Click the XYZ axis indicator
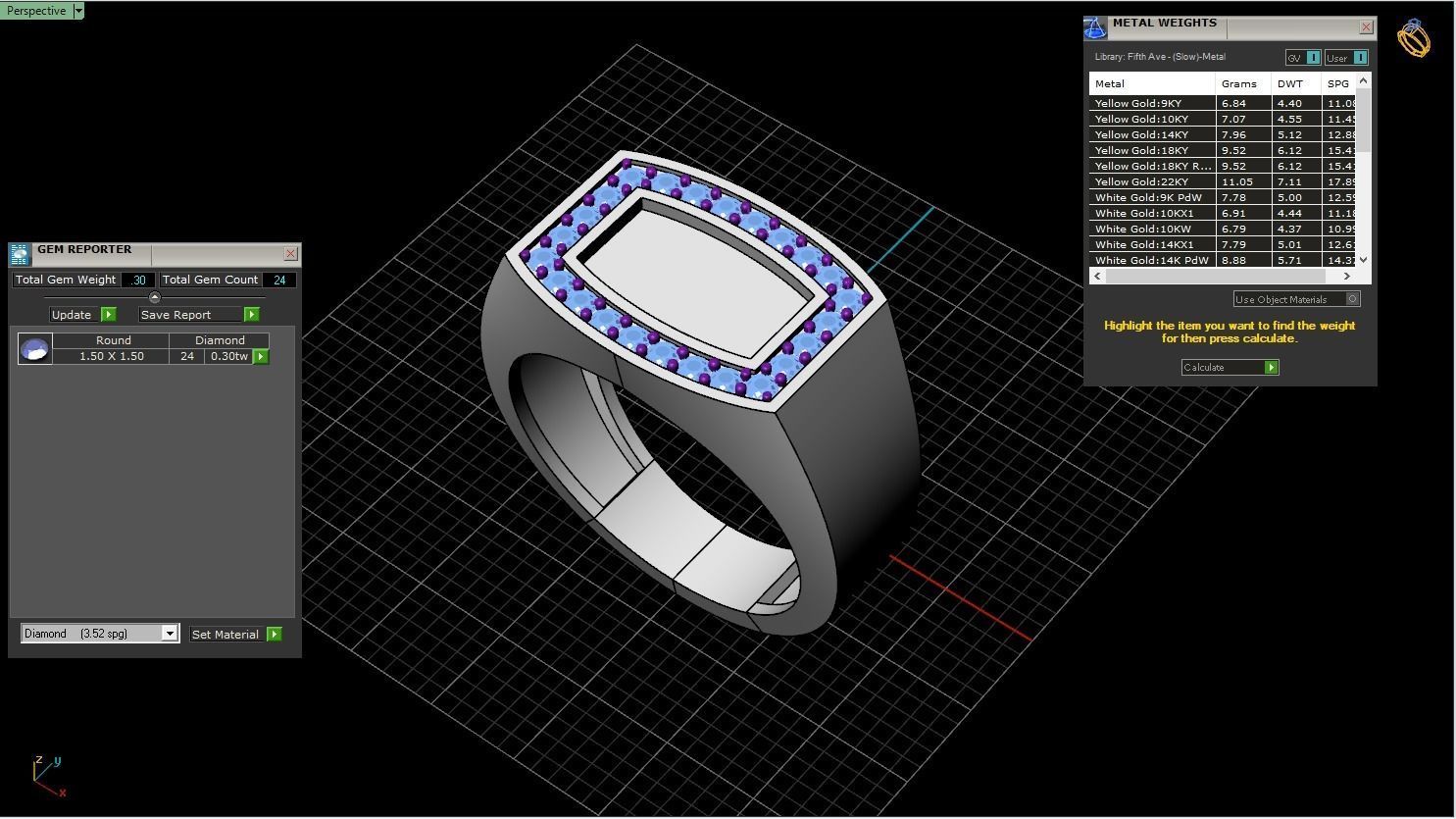1456x819 pixels. [48, 775]
